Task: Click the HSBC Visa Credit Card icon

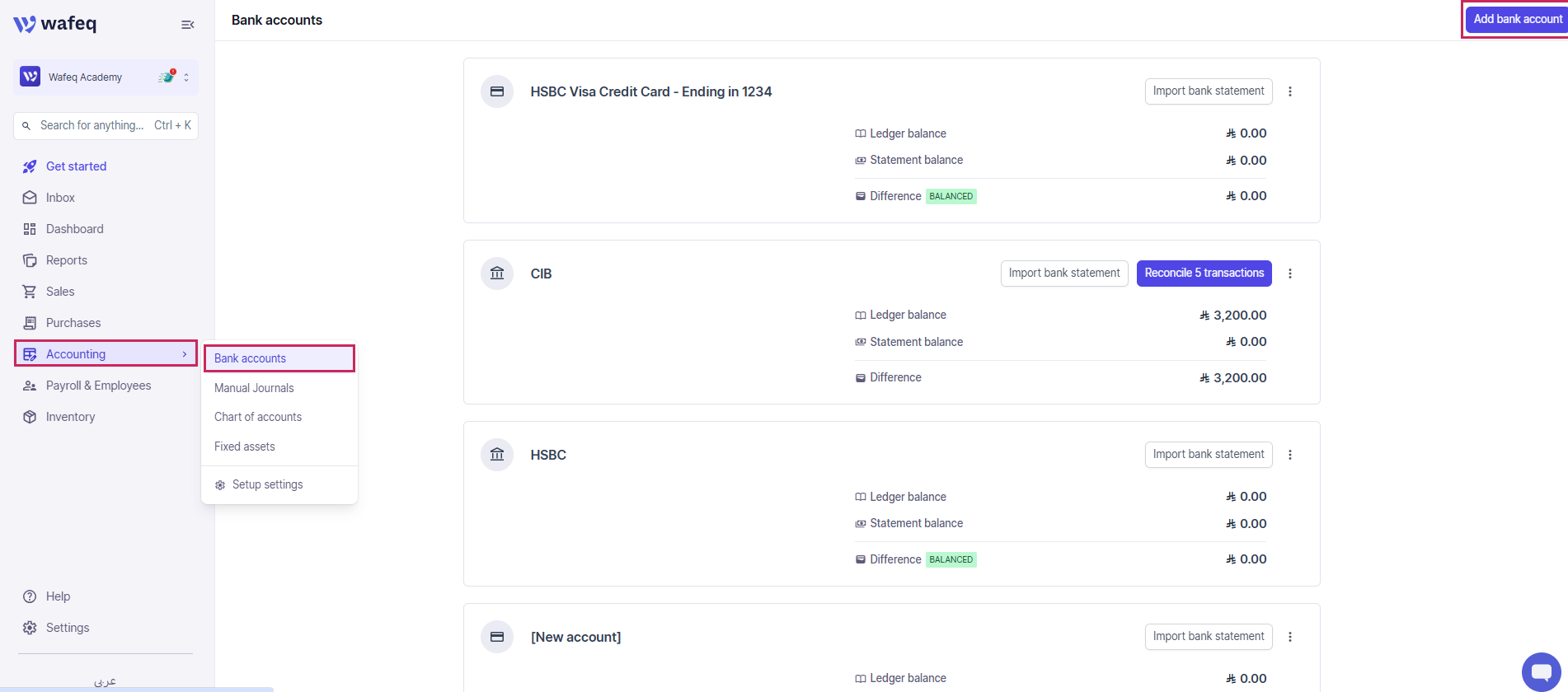Action: pyautogui.click(x=497, y=91)
